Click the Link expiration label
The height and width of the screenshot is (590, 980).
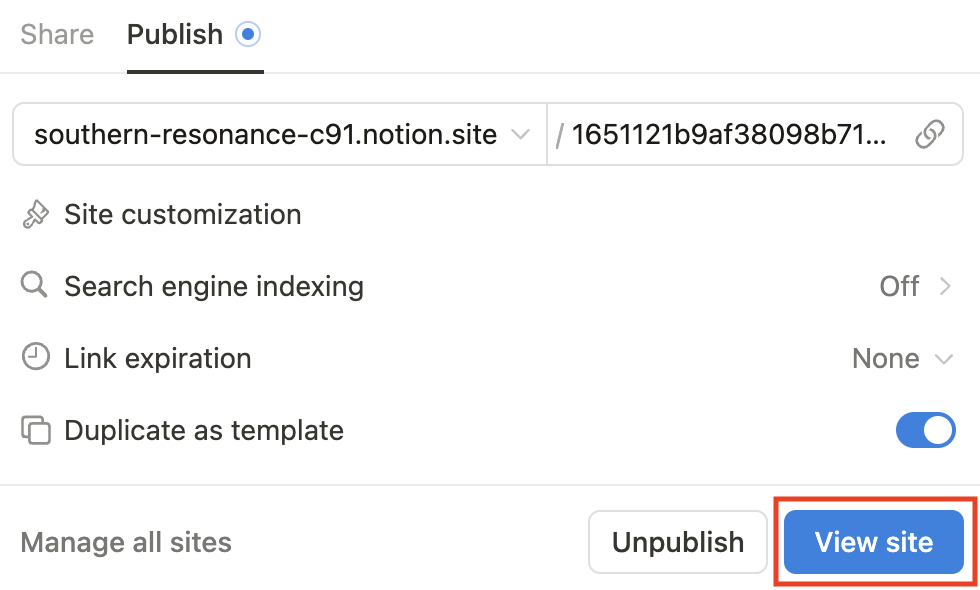[158, 358]
